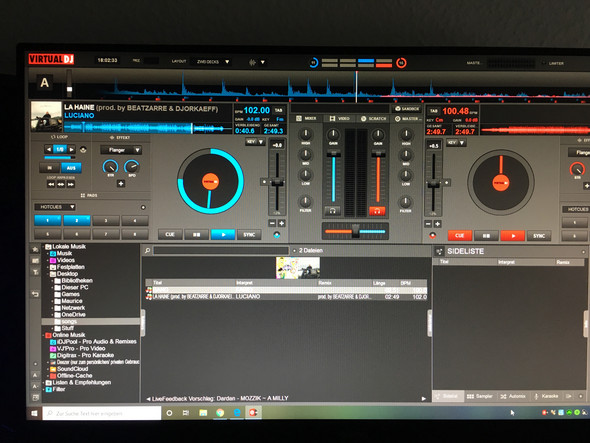Expand the Online Musik tree node
590x443 pixels.
point(44,335)
